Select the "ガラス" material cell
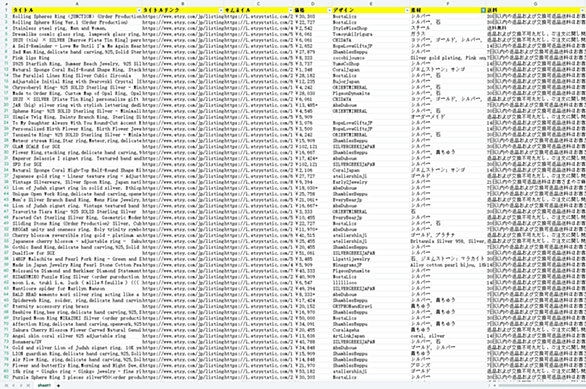 [448, 34]
